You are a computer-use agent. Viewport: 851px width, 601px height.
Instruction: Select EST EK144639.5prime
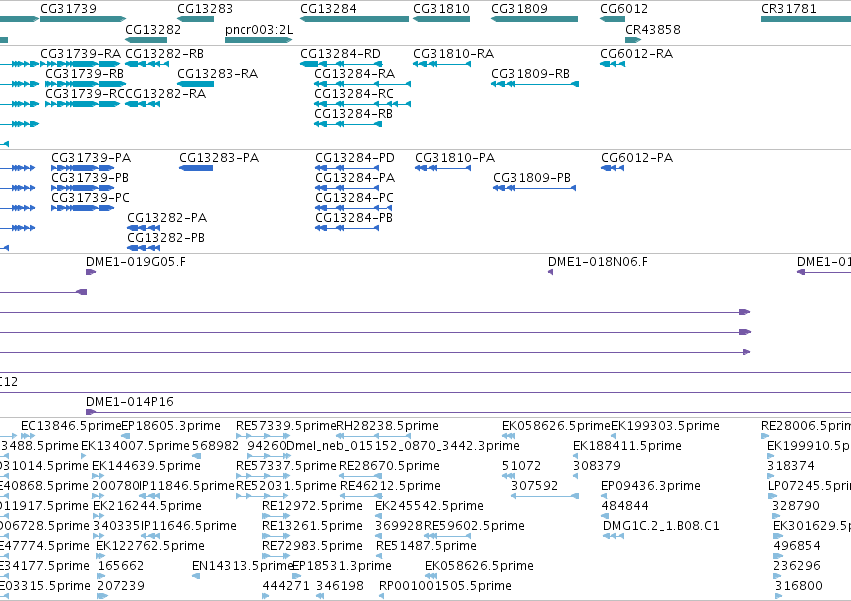pyautogui.click(x=98, y=476)
